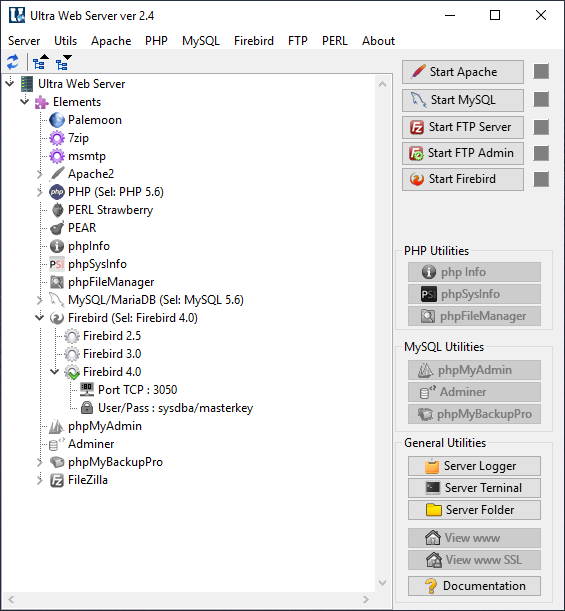
Task: Click the Start FTP Admin button
Action: point(463,153)
